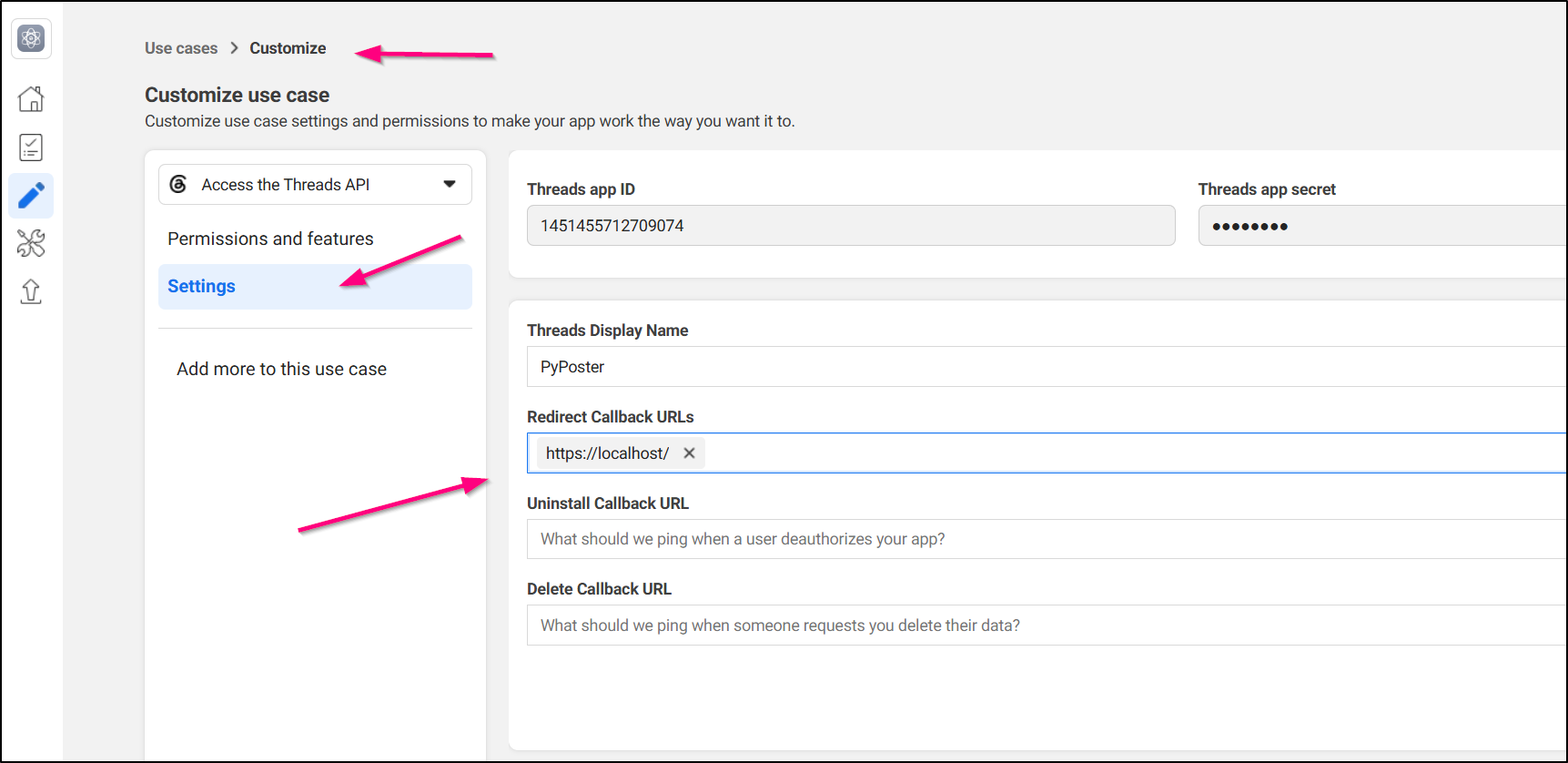The image size is (1568, 763).
Task: Remove the https://localhost/ redirect URL chip
Action: [x=690, y=453]
